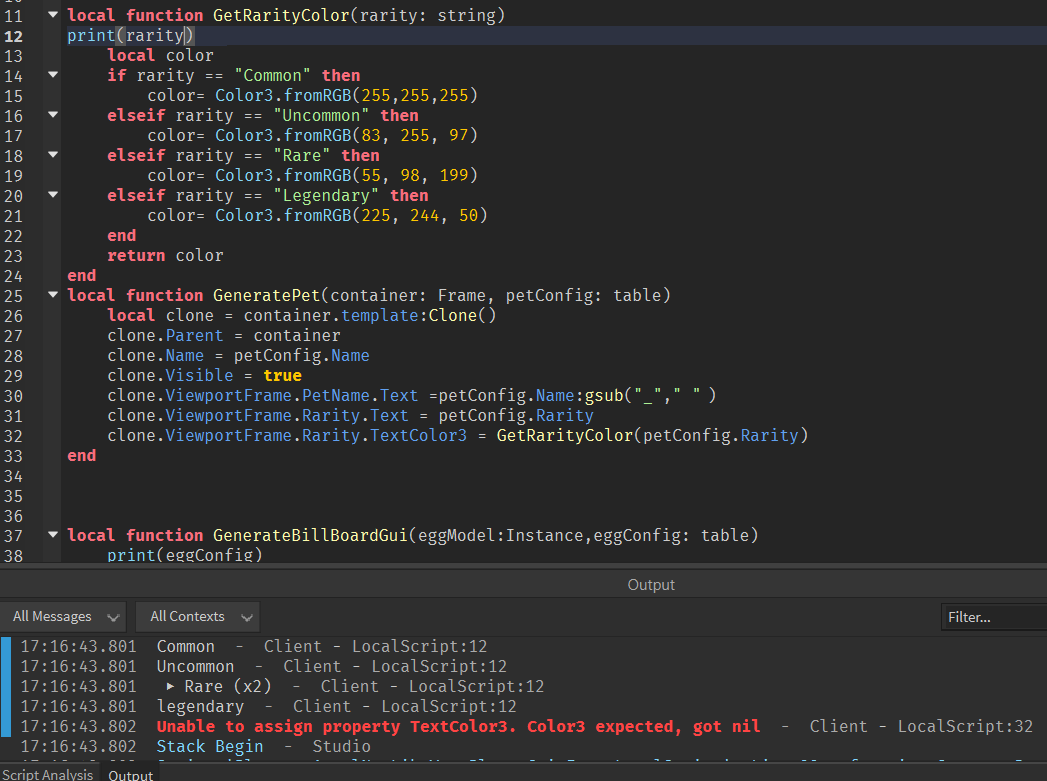1047x781 pixels.
Task: Select the highlighted print(rarity) line
Action: coord(128,34)
